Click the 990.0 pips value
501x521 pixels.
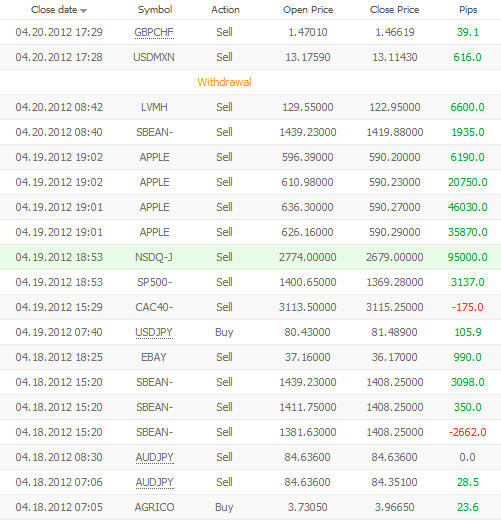[467, 357]
